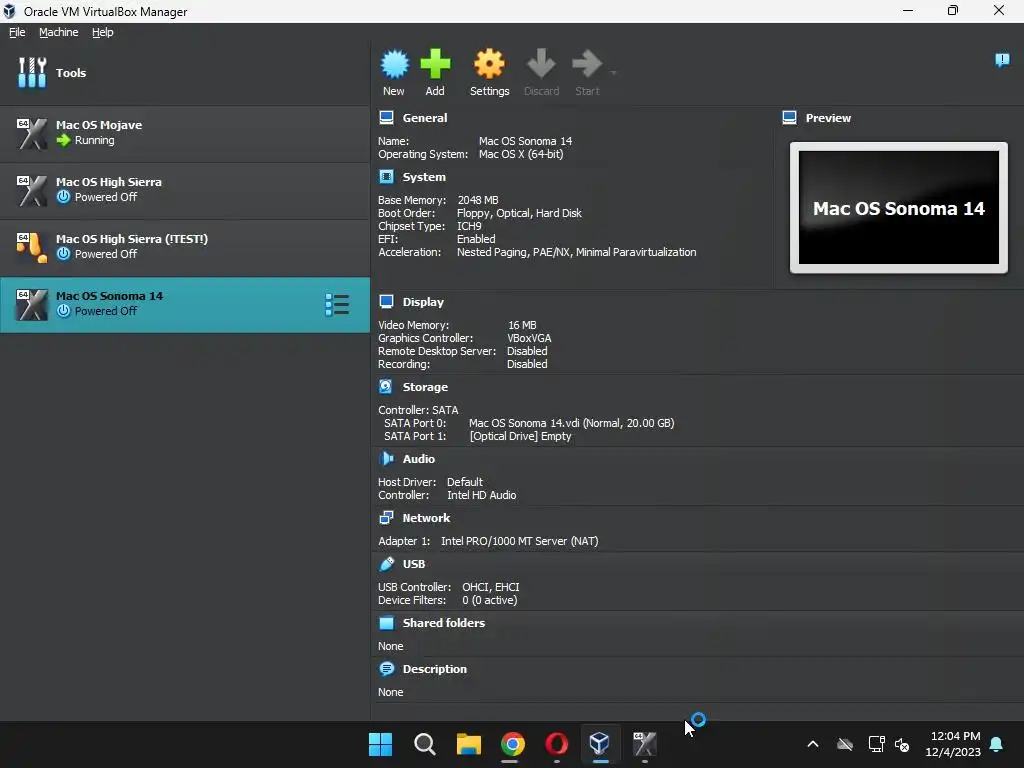This screenshot has height=768, width=1024.
Task: Open the Storage section heading
Action: click(x=425, y=387)
